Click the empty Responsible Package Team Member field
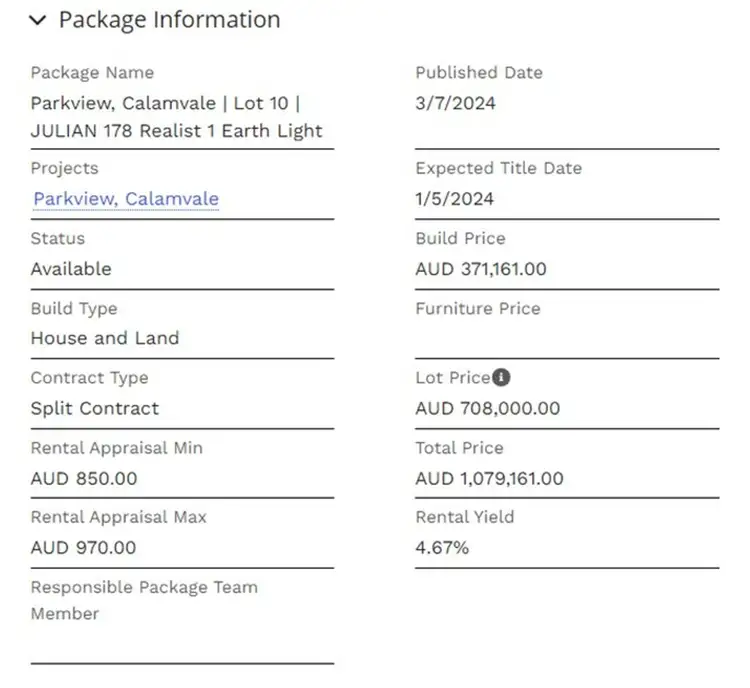Screen dimensions: 750x688 pyautogui.click(x=182, y=645)
